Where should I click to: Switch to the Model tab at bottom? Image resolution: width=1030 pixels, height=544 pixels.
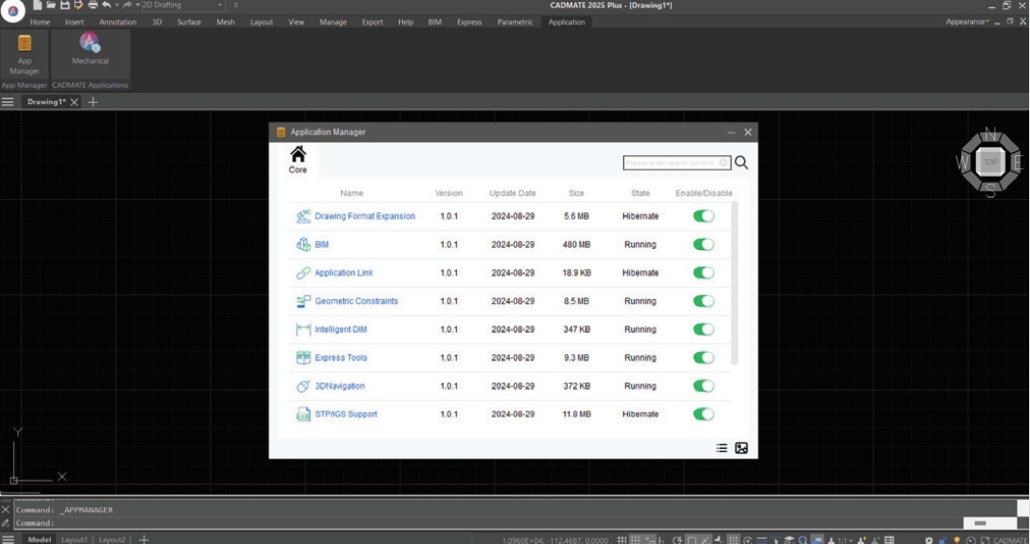point(39,539)
